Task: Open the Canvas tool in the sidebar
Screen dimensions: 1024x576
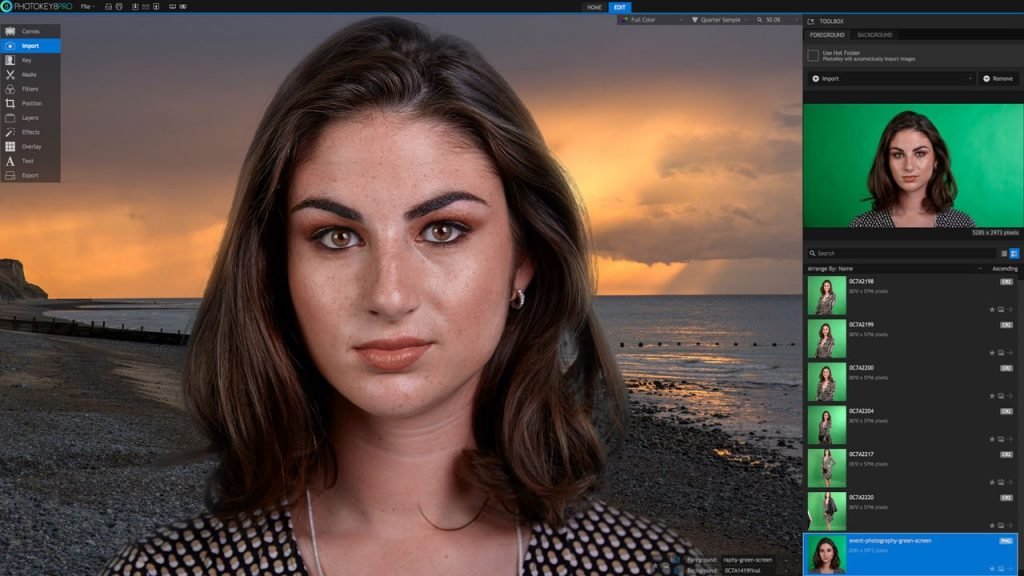Action: 30,31
